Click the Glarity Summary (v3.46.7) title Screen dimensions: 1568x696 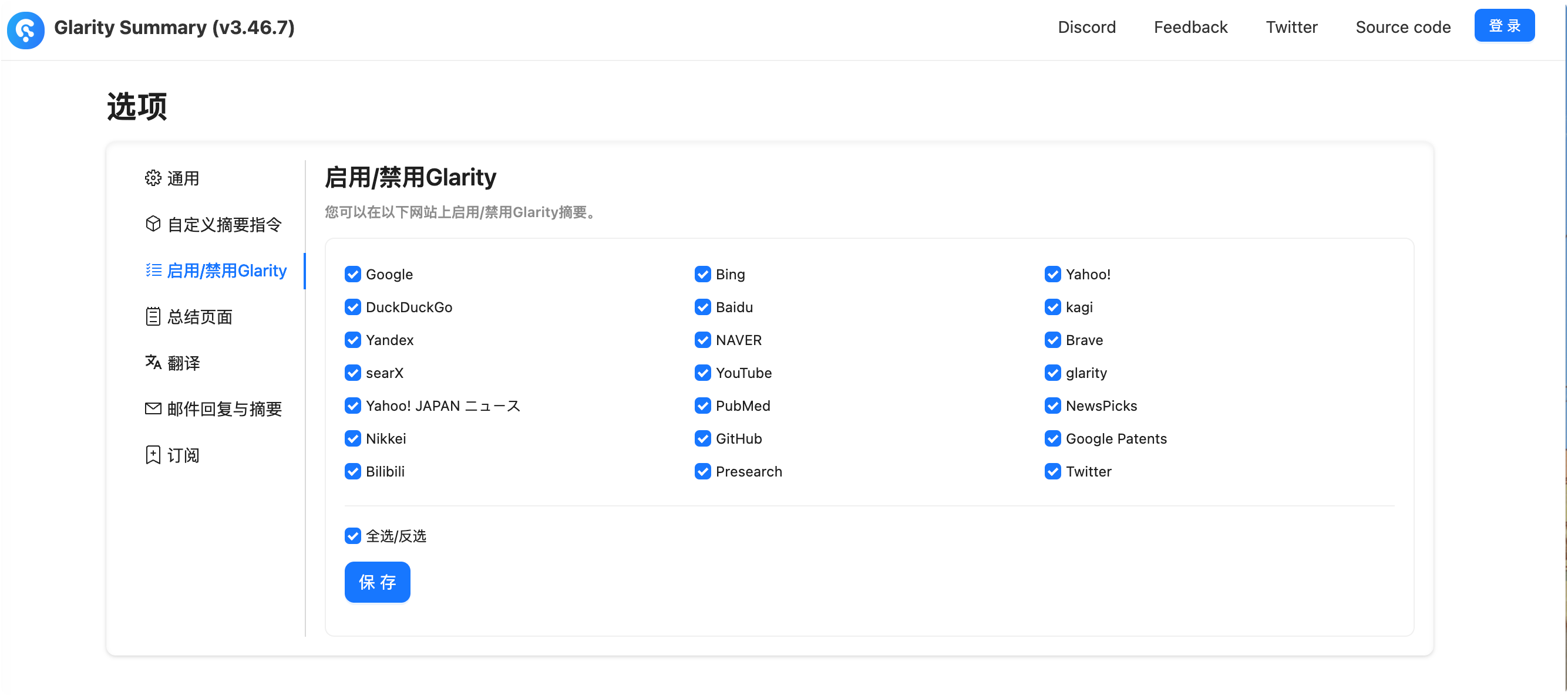[174, 28]
